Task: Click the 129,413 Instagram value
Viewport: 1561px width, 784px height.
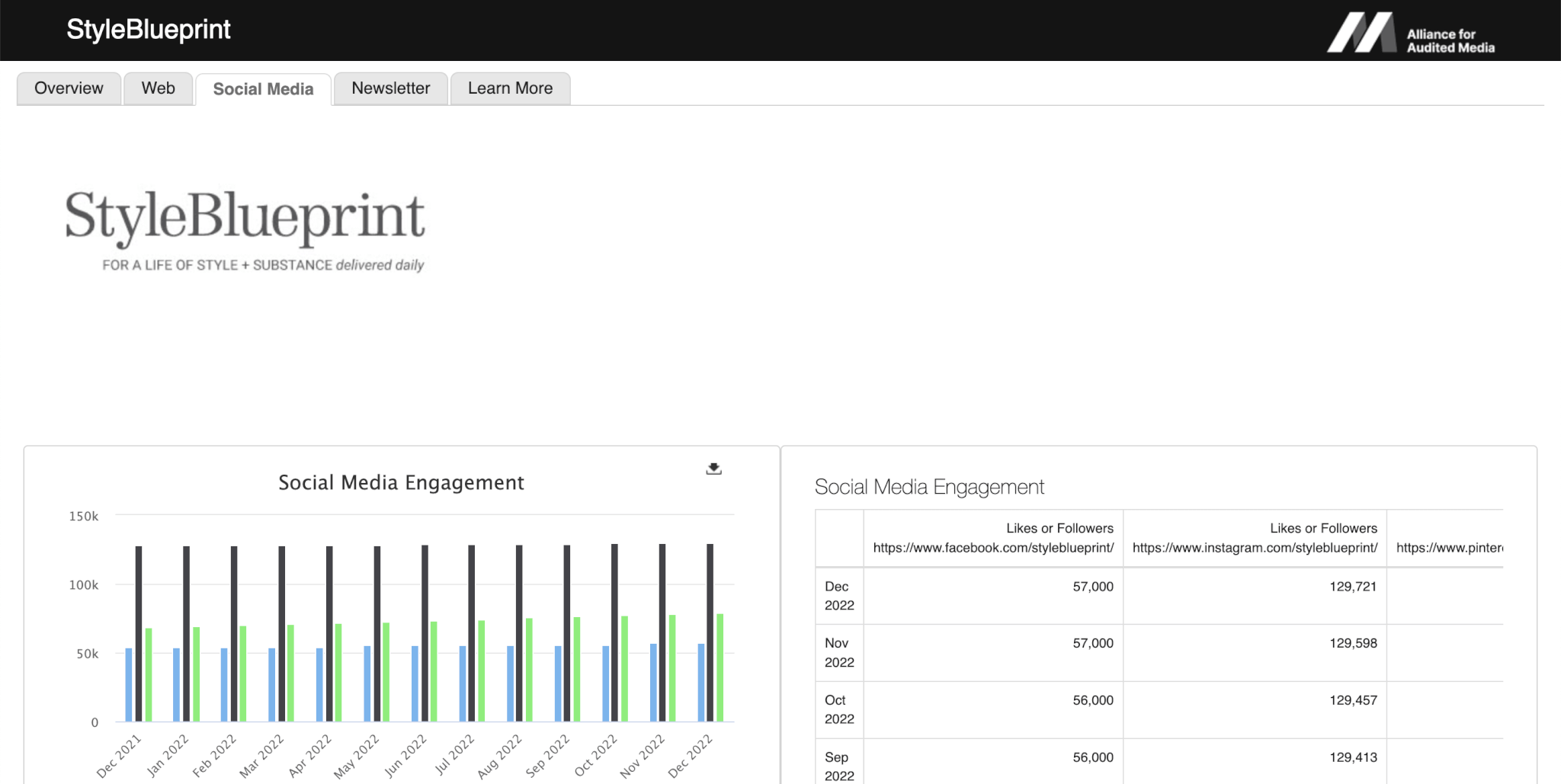Action: 1353,757
